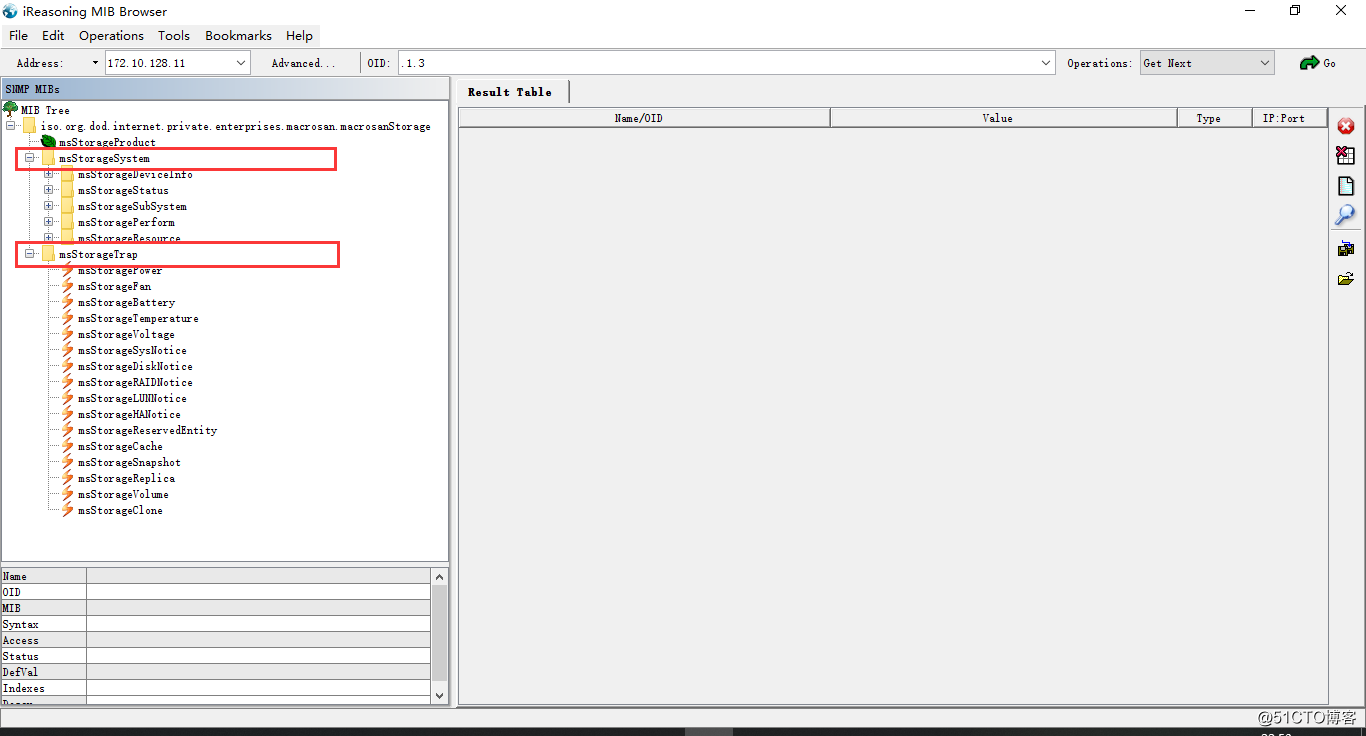Click the Name/OID column header
The image size is (1366, 736).
click(644, 118)
